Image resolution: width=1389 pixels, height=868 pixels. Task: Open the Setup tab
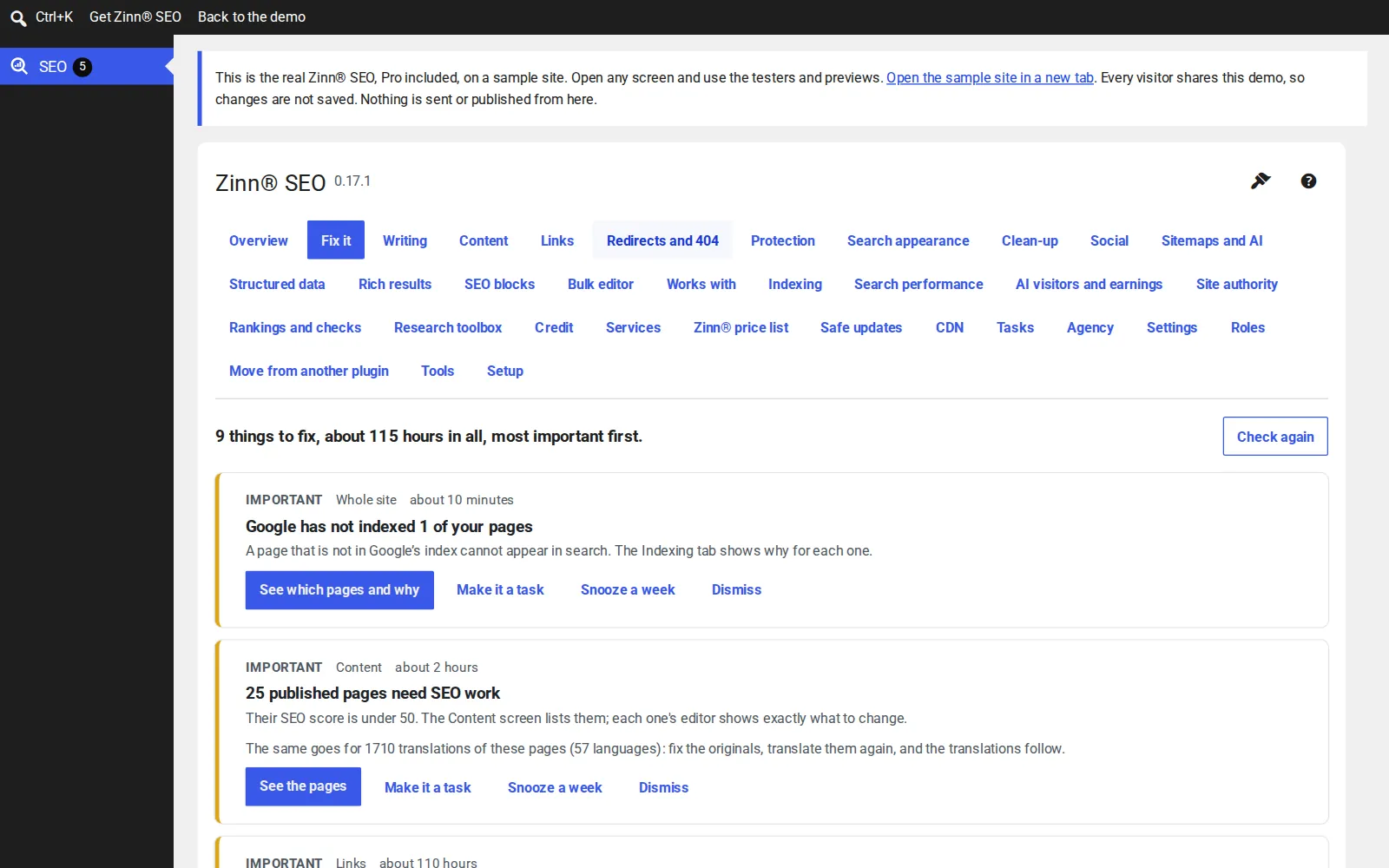[x=505, y=371]
